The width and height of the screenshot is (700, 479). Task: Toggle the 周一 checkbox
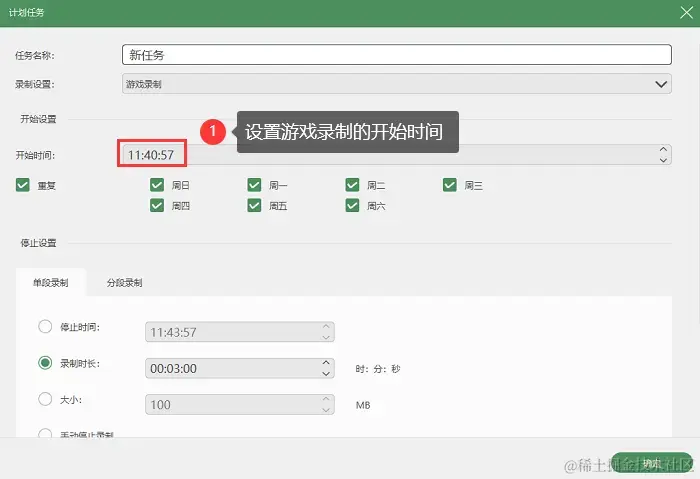pyautogui.click(x=254, y=185)
